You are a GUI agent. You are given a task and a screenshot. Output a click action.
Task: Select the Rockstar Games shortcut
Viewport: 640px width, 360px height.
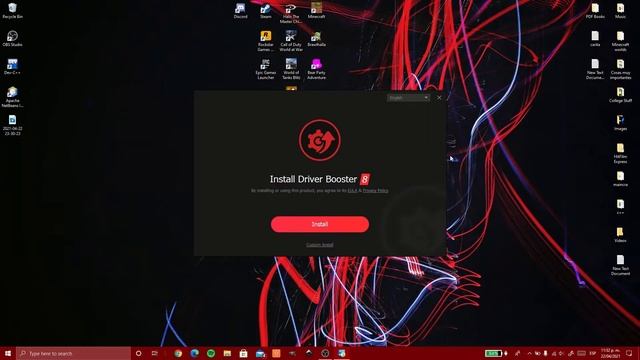click(x=266, y=41)
